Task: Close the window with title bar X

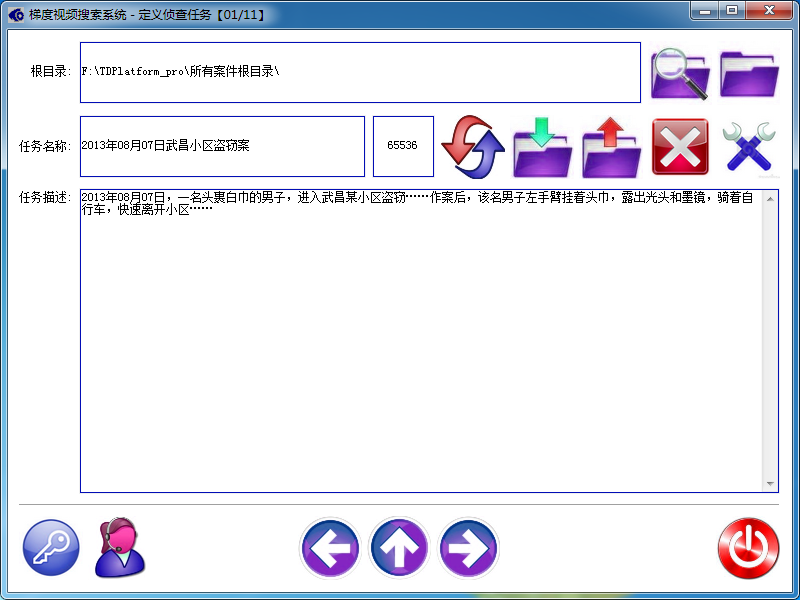Action: coord(769,10)
